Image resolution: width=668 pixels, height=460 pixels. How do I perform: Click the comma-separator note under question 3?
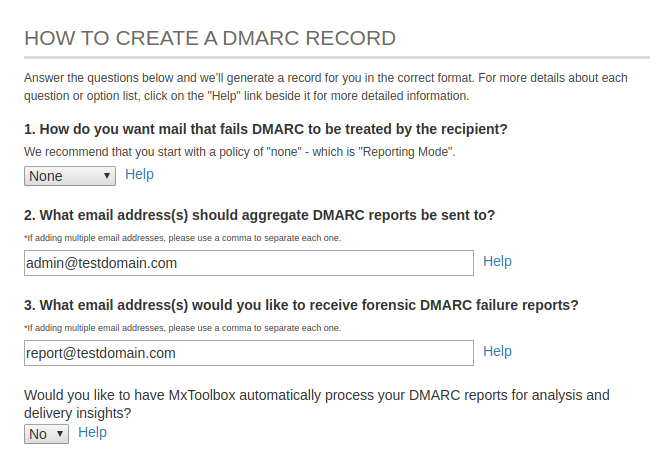182,328
